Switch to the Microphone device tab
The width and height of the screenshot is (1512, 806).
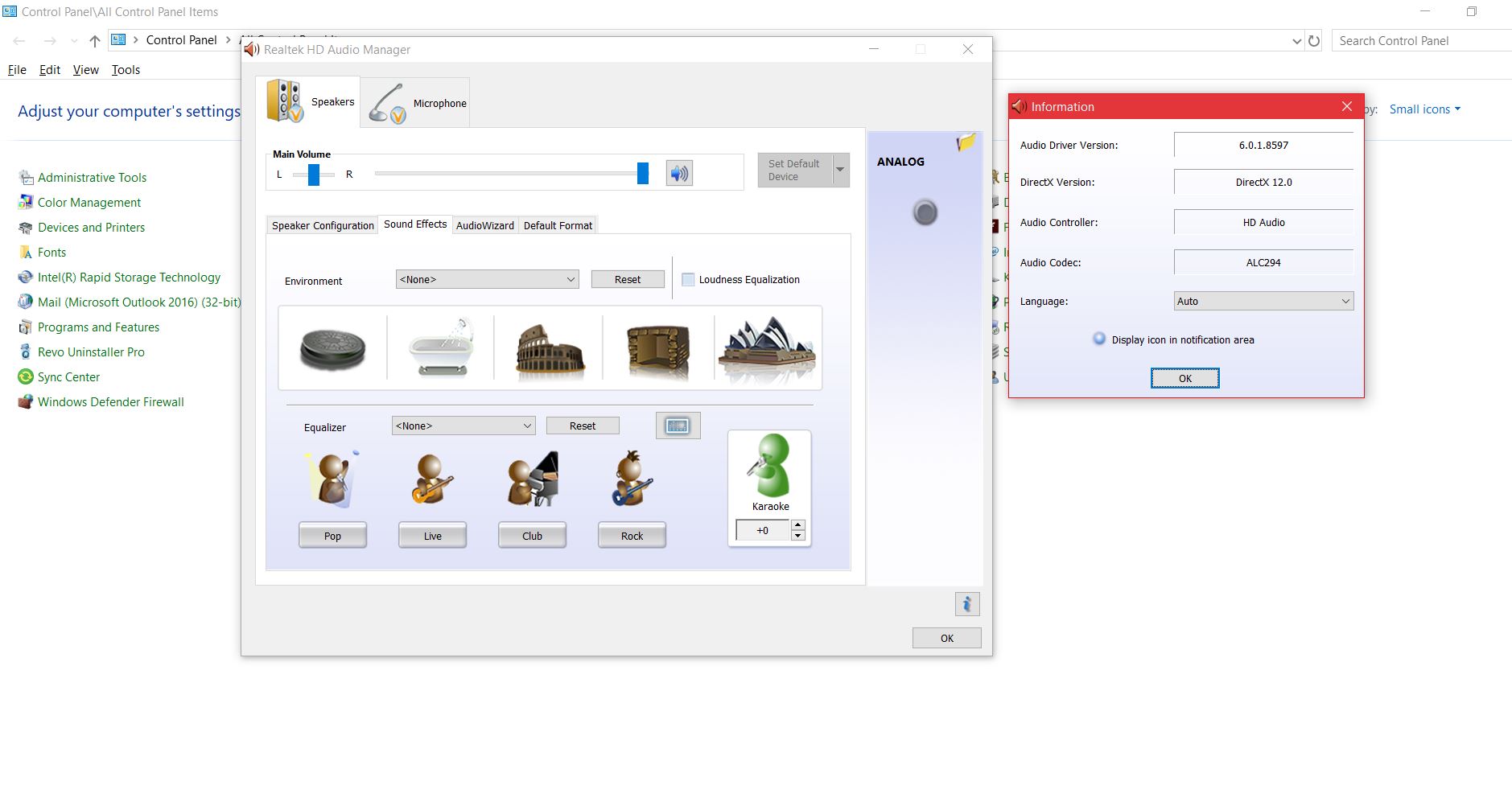[x=415, y=103]
